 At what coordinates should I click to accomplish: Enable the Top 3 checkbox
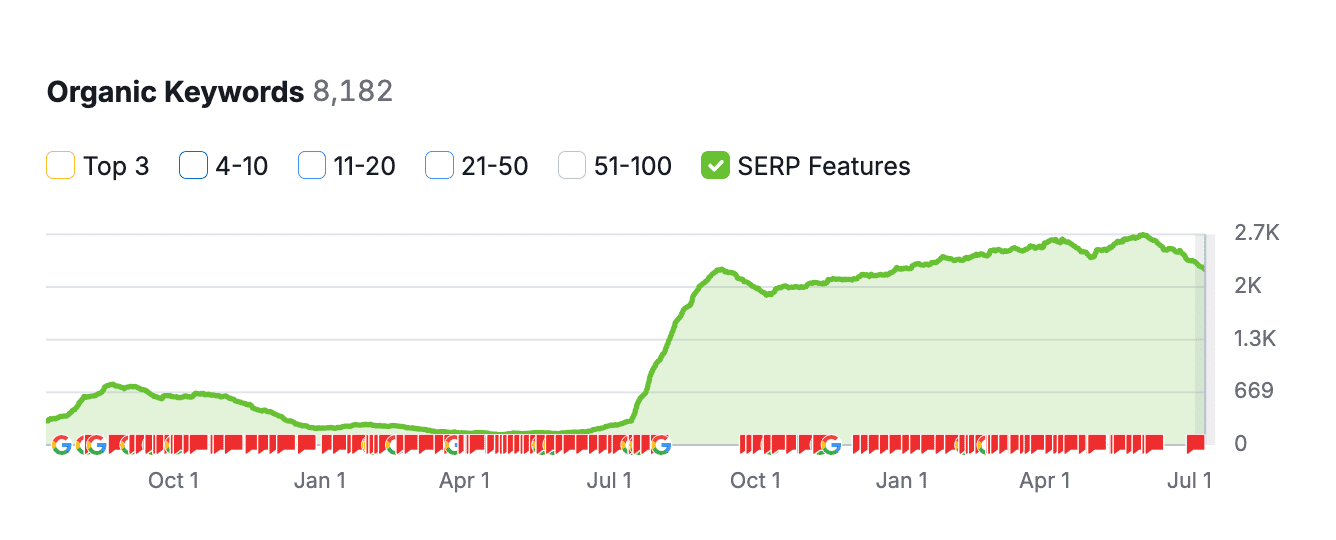[x=61, y=165]
